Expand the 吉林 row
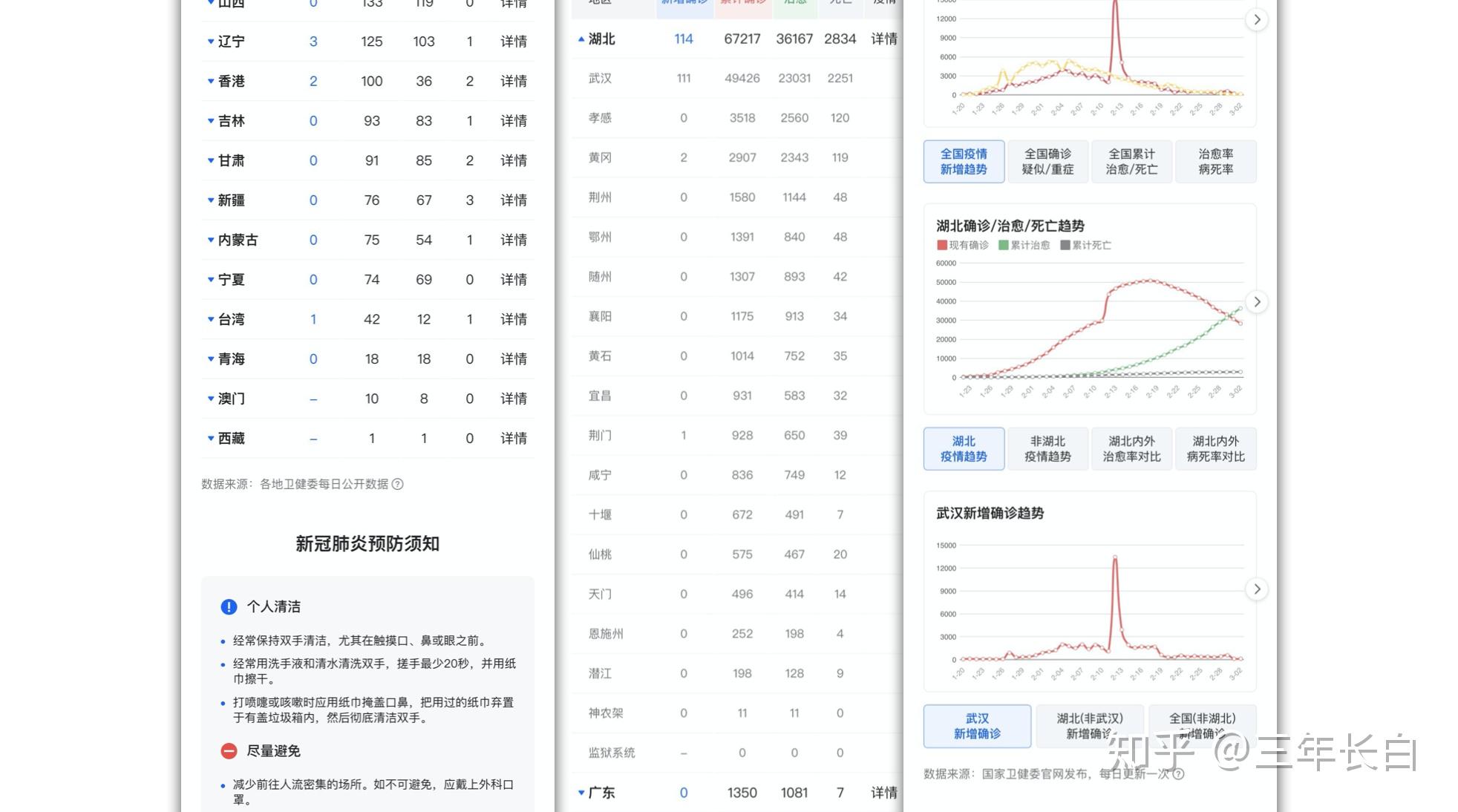The image size is (1458, 812). pos(210,121)
